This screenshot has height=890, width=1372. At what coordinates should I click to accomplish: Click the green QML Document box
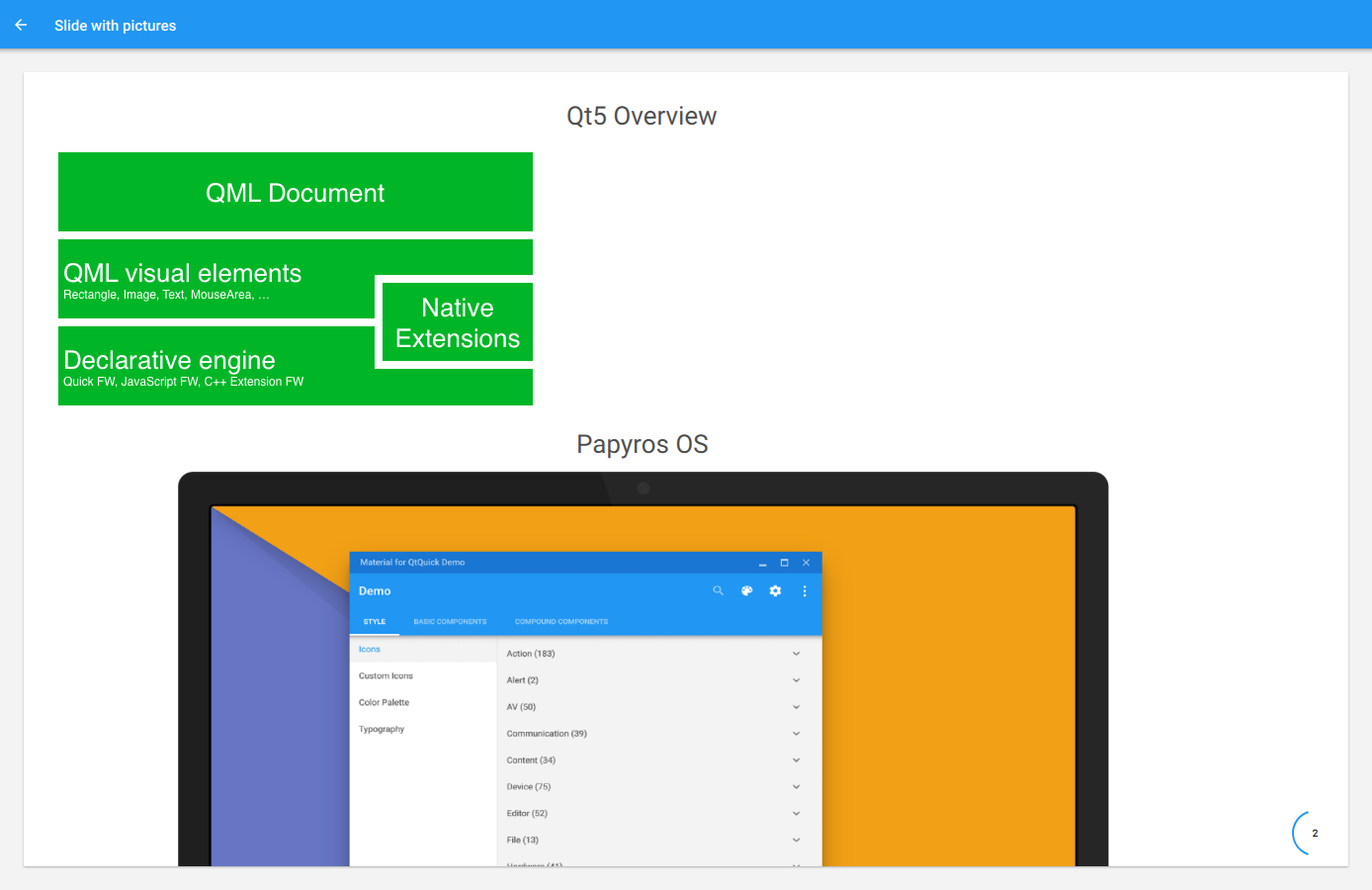click(296, 192)
